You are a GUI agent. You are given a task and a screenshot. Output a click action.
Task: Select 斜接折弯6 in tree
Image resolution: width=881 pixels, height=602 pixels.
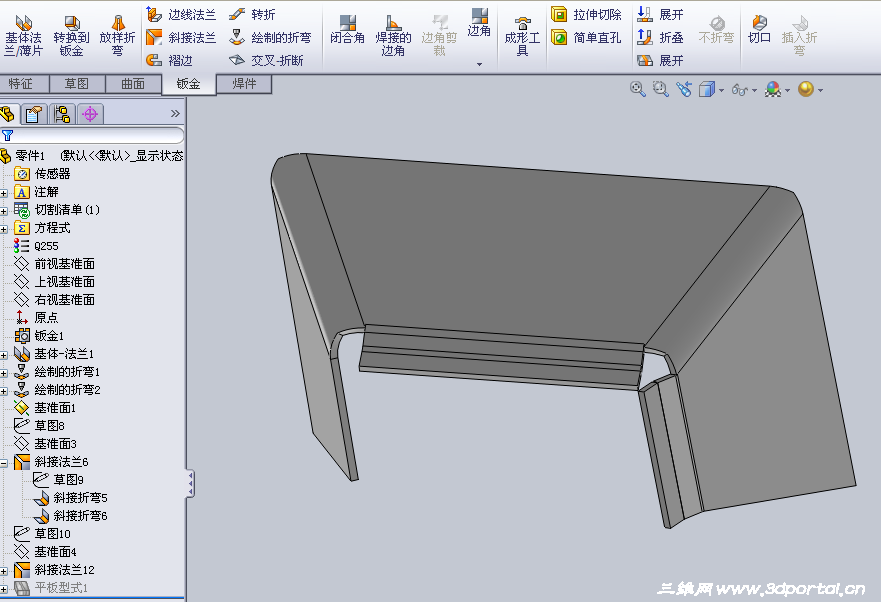coord(70,515)
